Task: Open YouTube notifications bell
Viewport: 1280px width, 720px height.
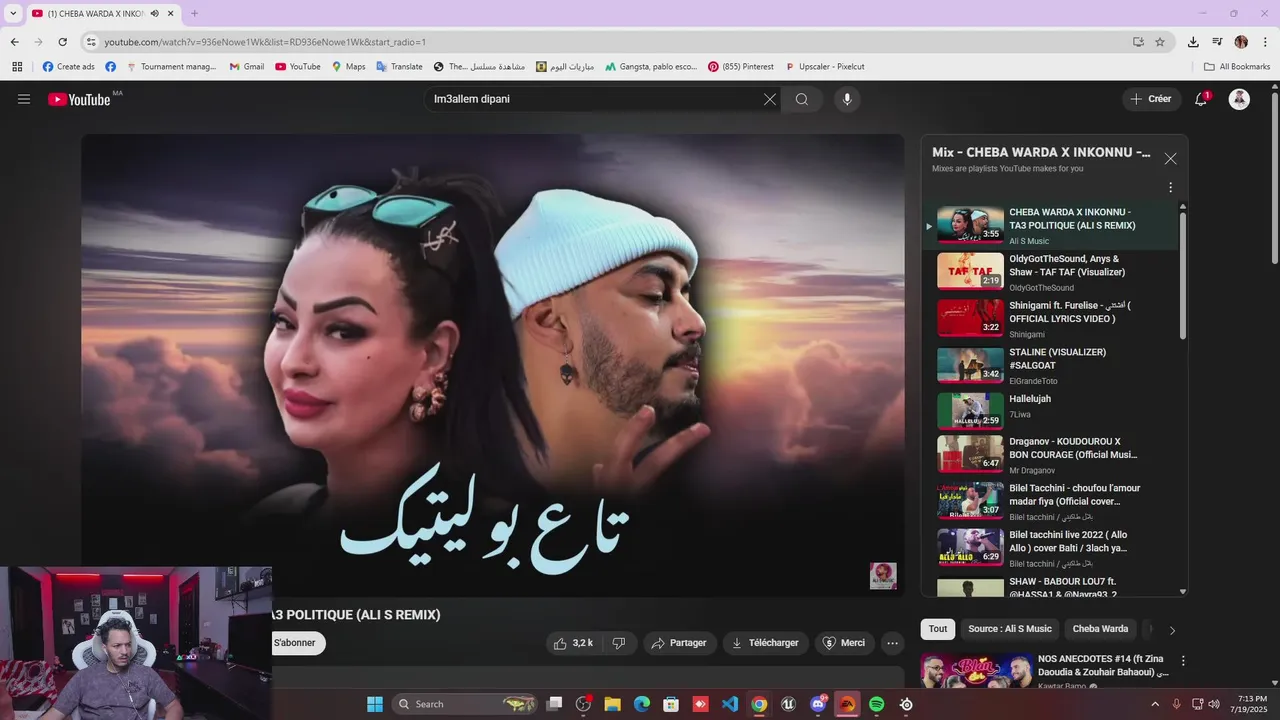Action: tap(1201, 99)
